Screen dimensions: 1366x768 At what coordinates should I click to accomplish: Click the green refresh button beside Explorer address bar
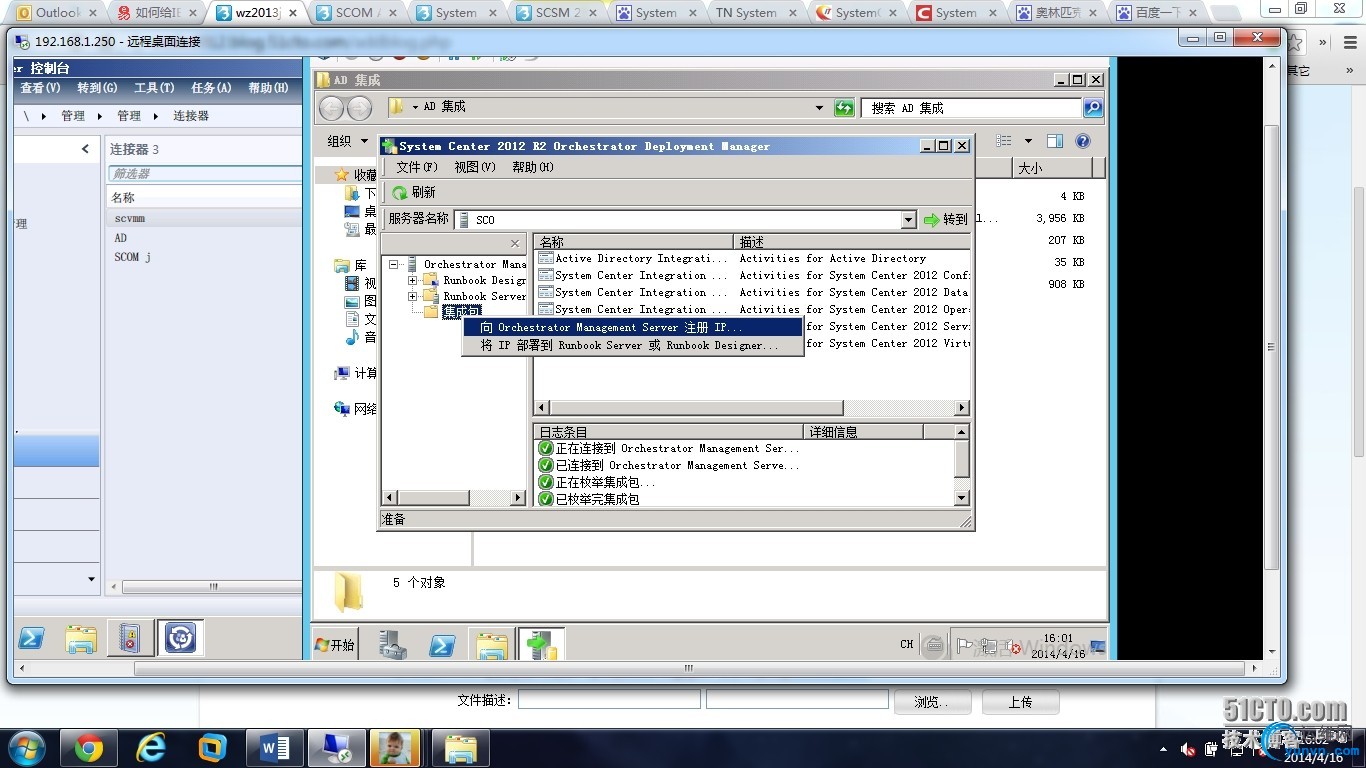point(845,108)
